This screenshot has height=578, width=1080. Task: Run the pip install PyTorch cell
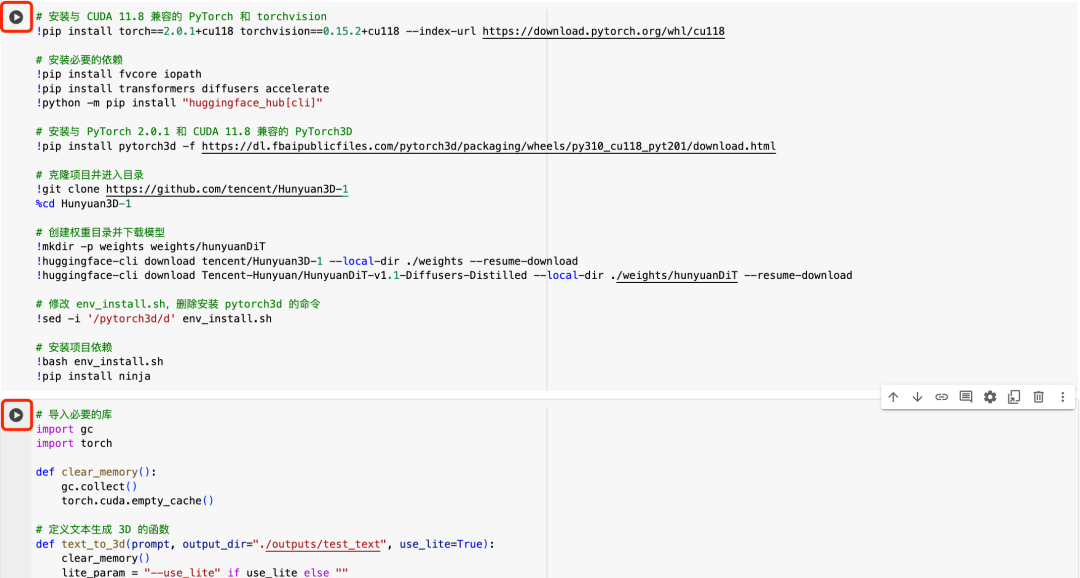16,17
